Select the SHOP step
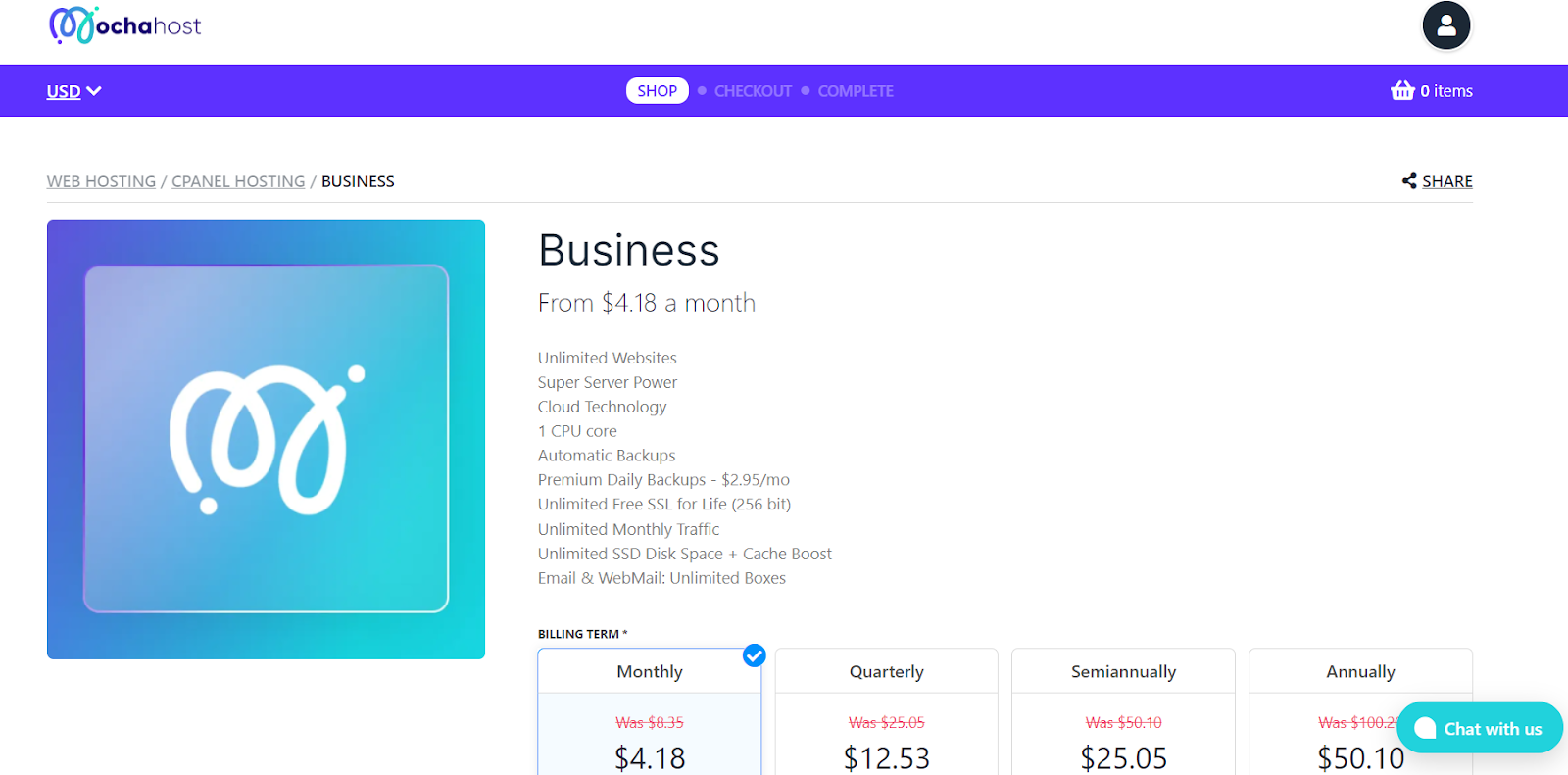Viewport: 1568px width, 775px height. point(657,91)
